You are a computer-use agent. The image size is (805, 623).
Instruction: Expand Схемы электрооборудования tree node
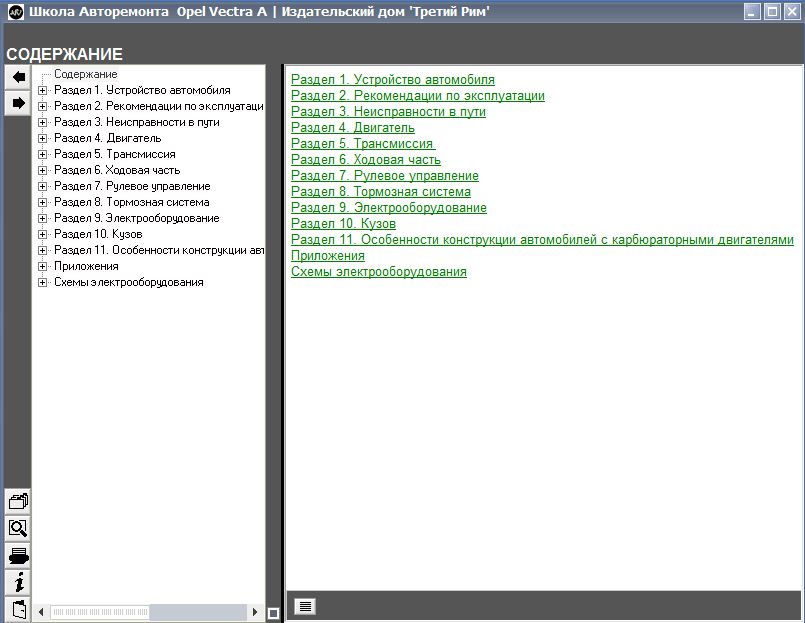click(43, 282)
